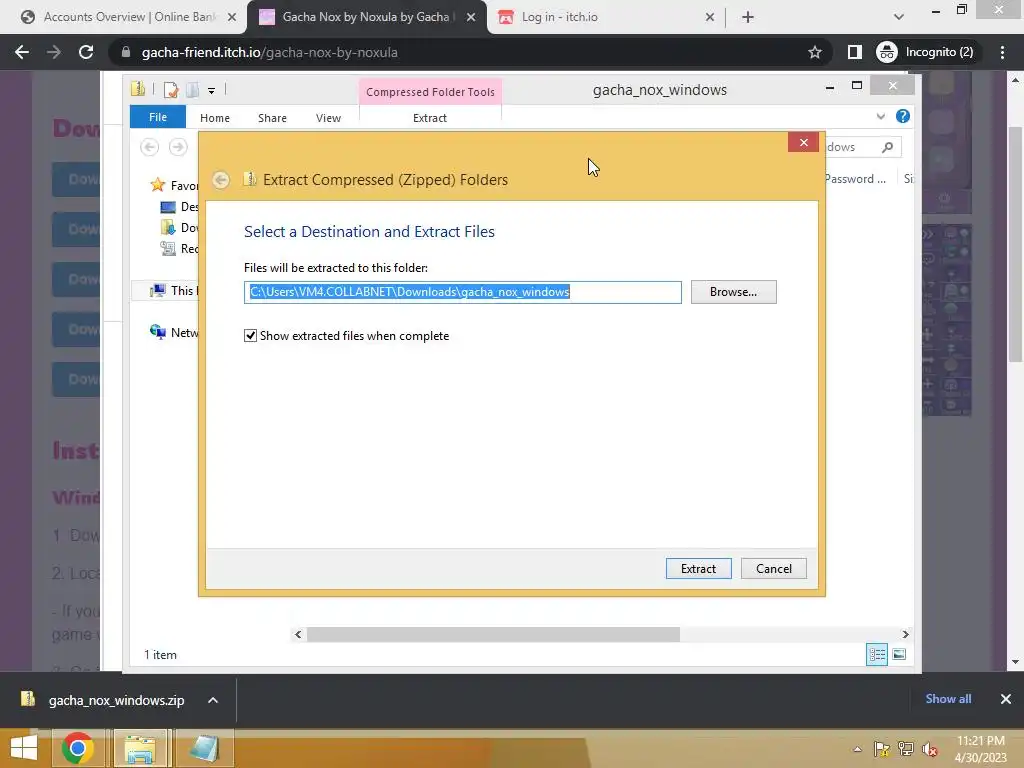Click the New folder quick access icon

(x=193, y=90)
